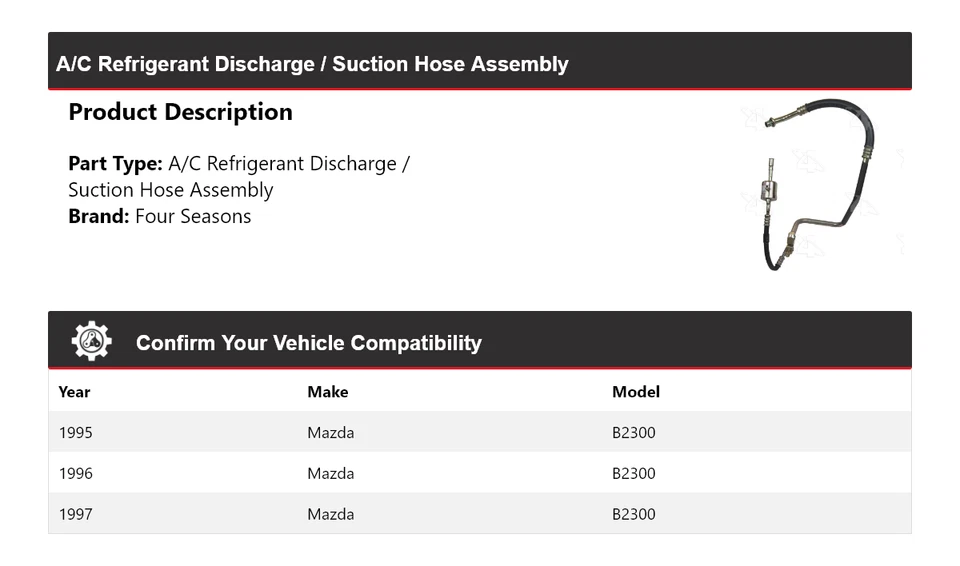Click the Make column header
The height and width of the screenshot is (566, 960).
327,392
